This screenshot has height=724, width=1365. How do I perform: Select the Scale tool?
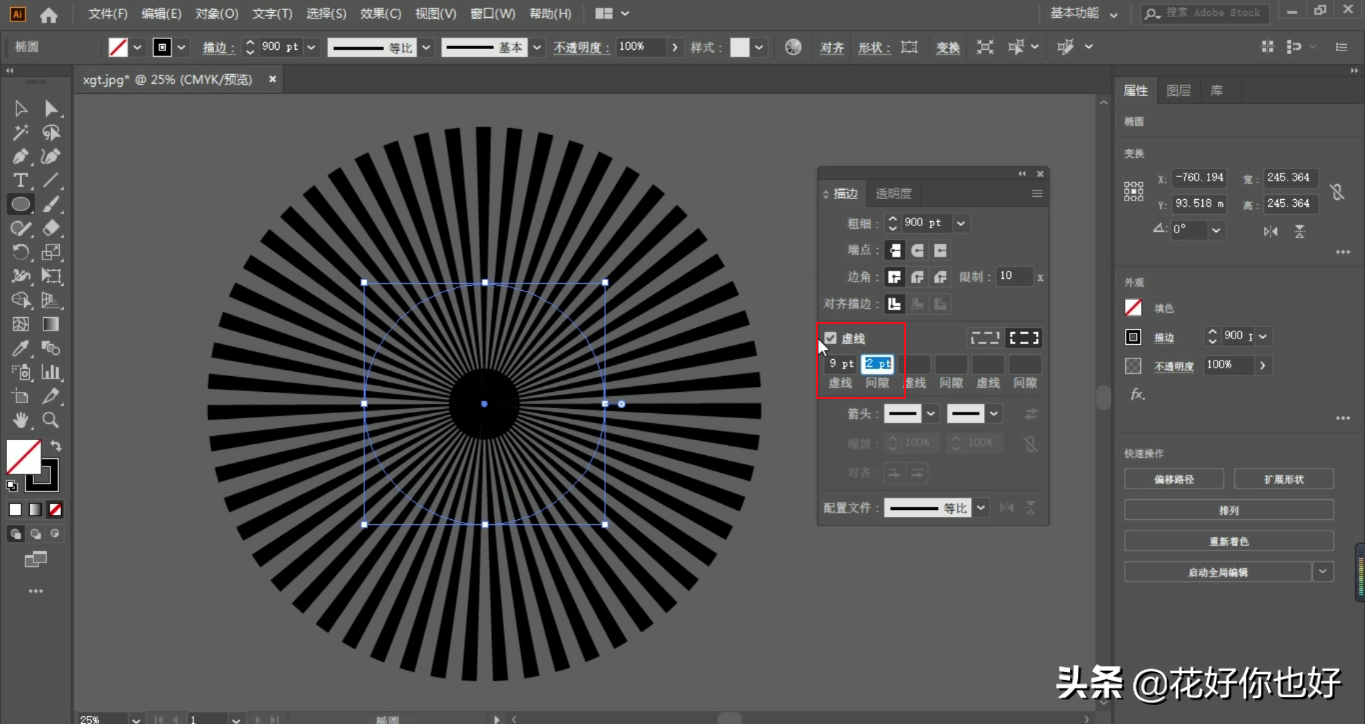[51, 252]
